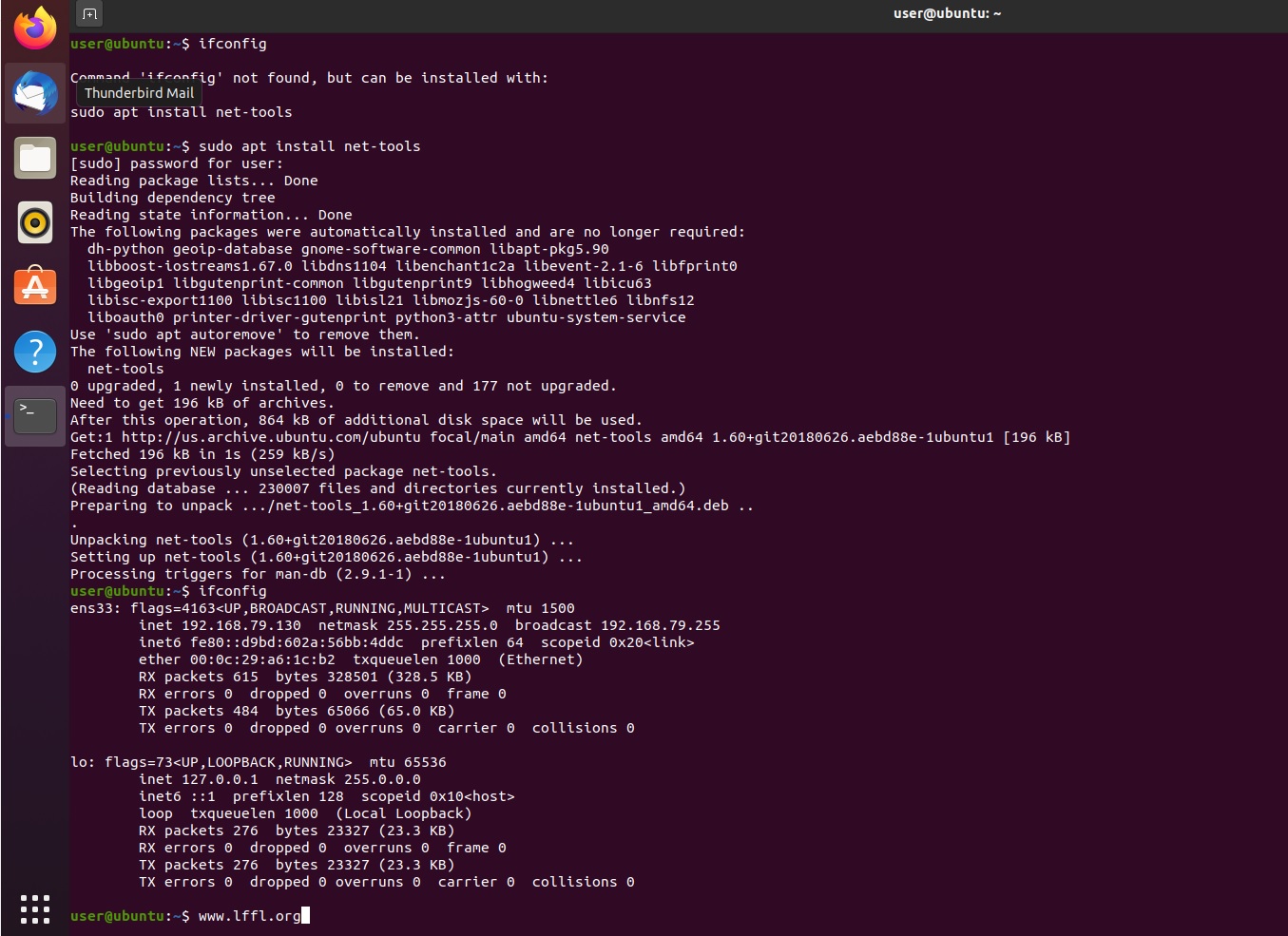Open Firefox from the dock
This screenshot has height=936, width=1288.
click(x=34, y=28)
